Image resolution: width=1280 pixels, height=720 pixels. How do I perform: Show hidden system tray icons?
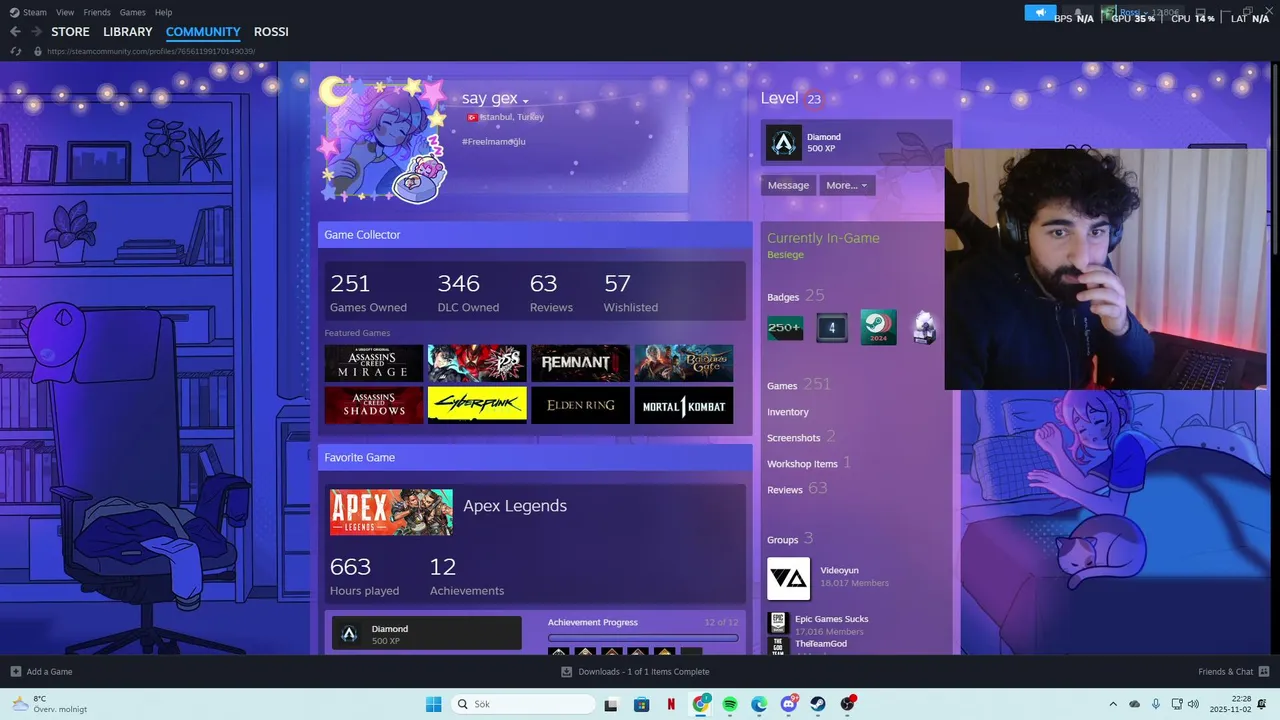(1112, 704)
